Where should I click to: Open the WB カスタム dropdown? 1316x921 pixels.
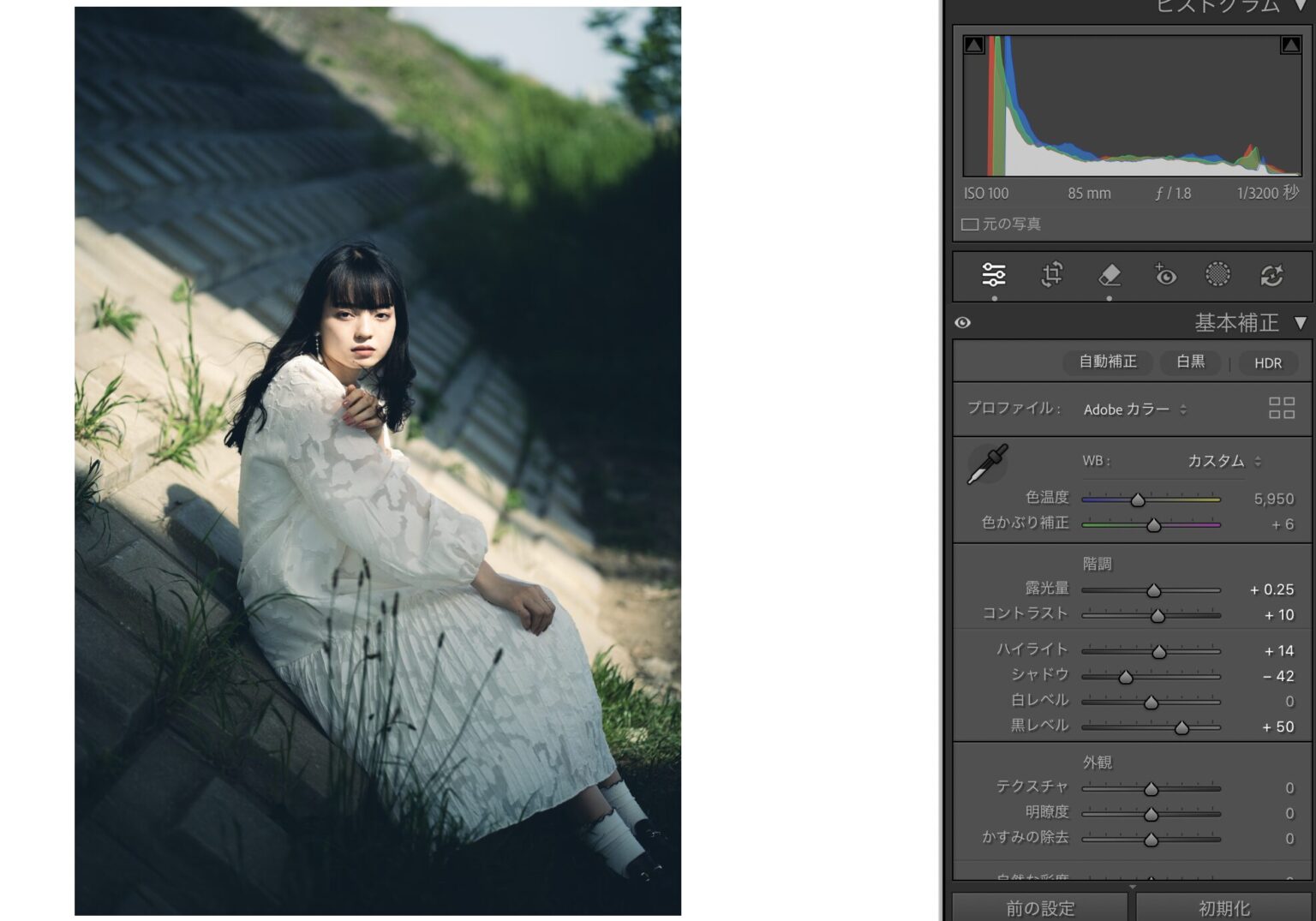tap(1223, 461)
